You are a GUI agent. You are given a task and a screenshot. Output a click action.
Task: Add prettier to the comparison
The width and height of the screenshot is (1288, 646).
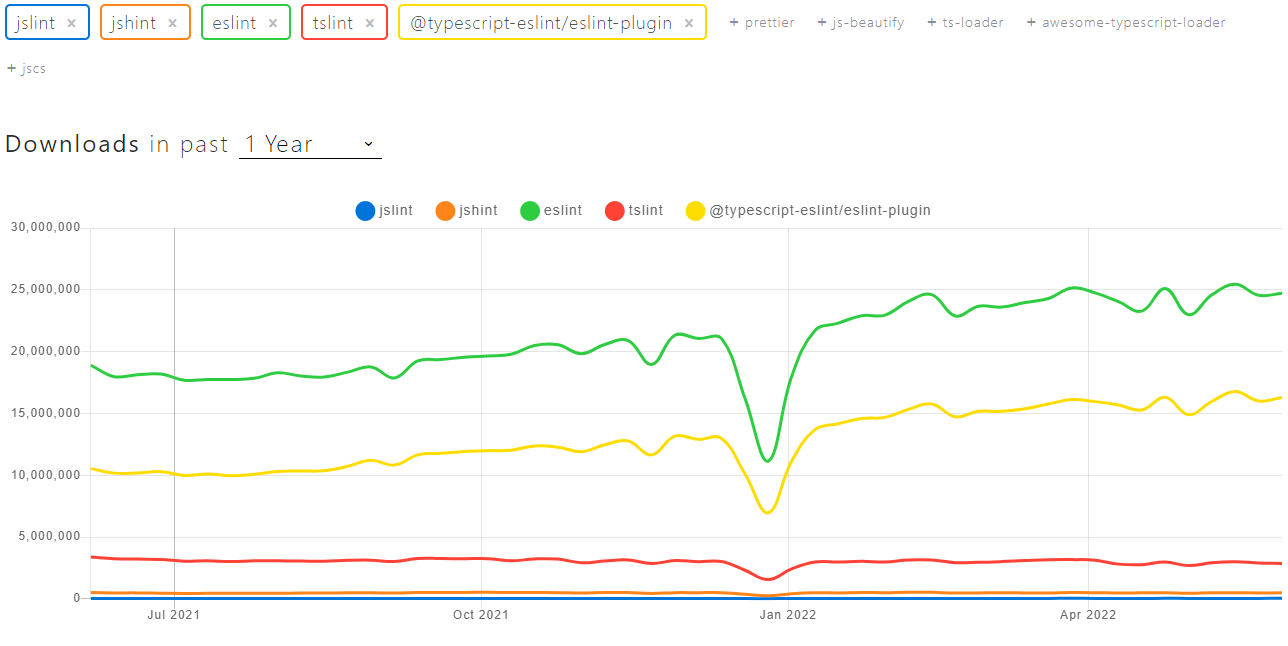point(762,22)
